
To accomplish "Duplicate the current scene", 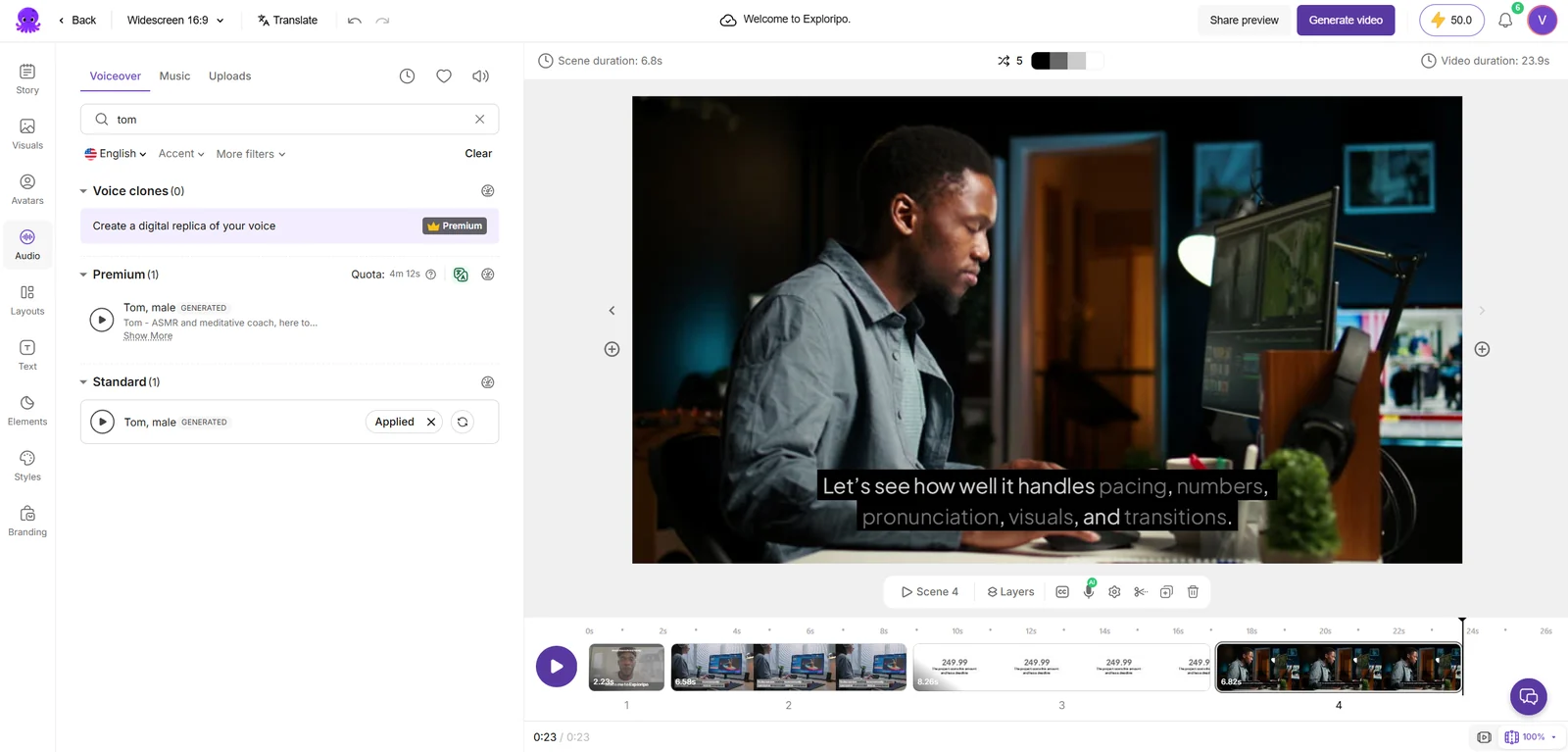I will click(x=1166, y=592).
